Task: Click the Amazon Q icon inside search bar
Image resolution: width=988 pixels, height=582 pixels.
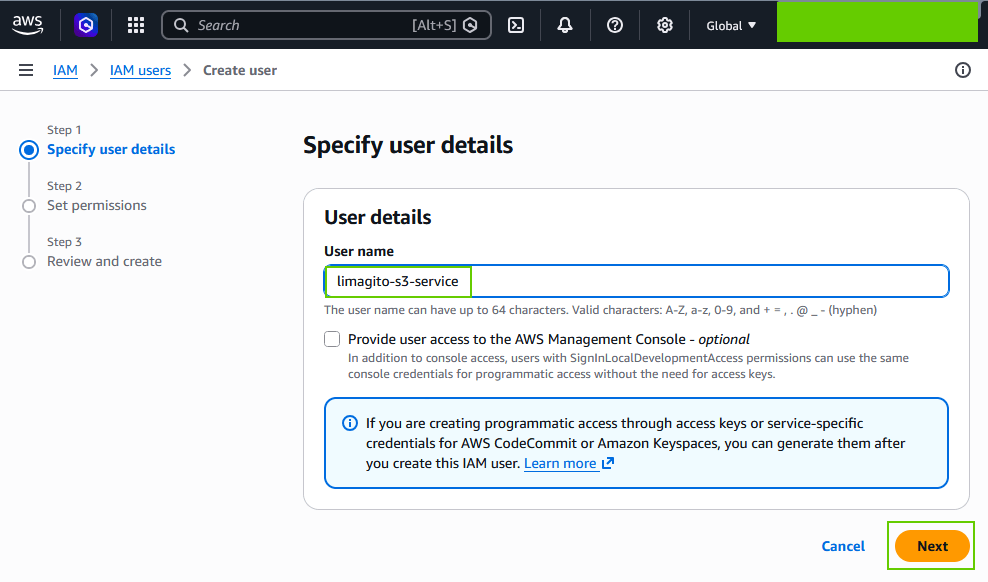Action: tap(470, 25)
